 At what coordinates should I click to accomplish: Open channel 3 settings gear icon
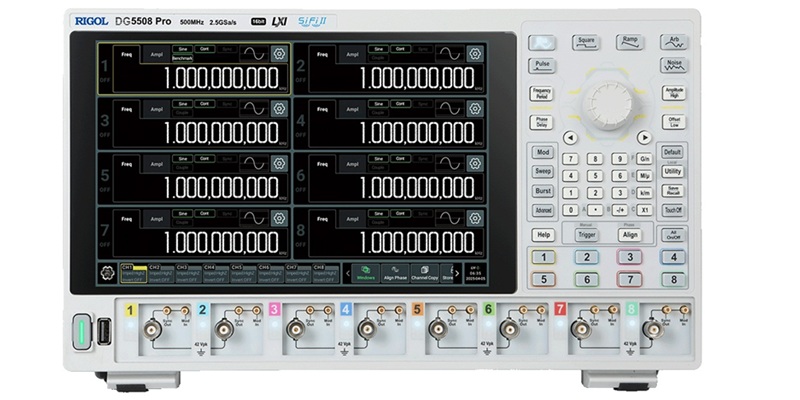pyautogui.click(x=279, y=108)
